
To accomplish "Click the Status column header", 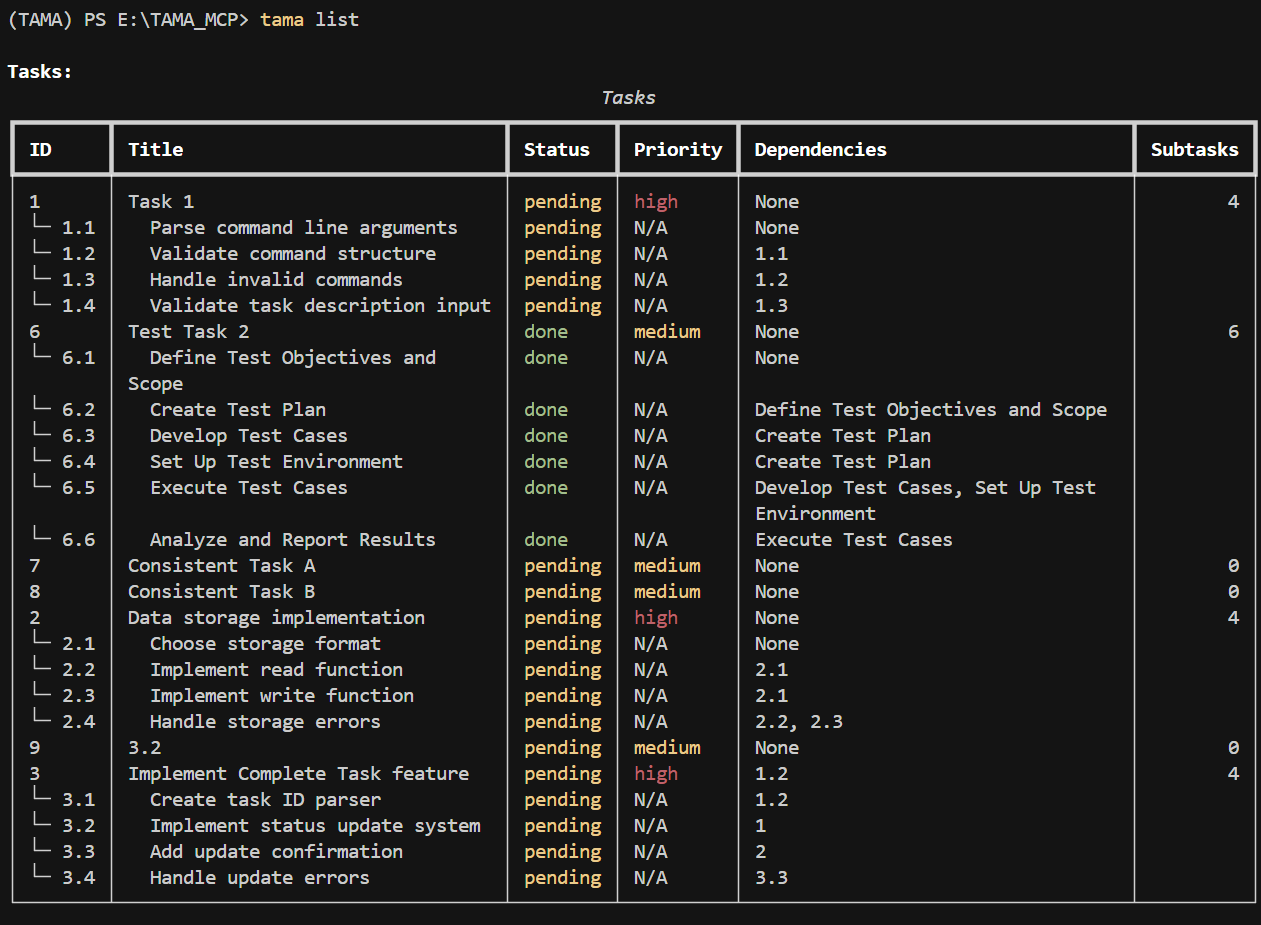I will click(557, 149).
